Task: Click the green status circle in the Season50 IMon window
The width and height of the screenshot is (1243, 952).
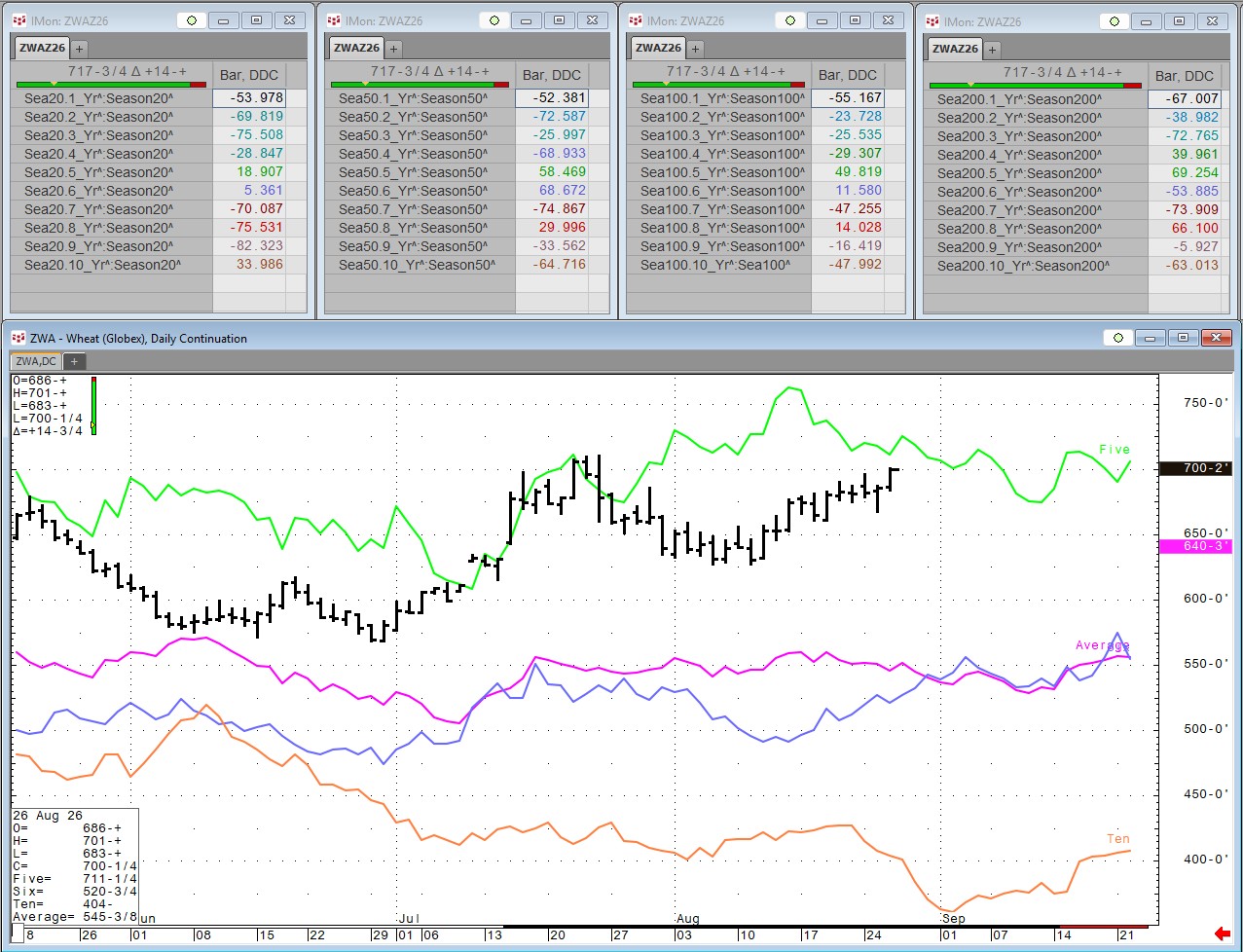Action: pyautogui.click(x=495, y=20)
